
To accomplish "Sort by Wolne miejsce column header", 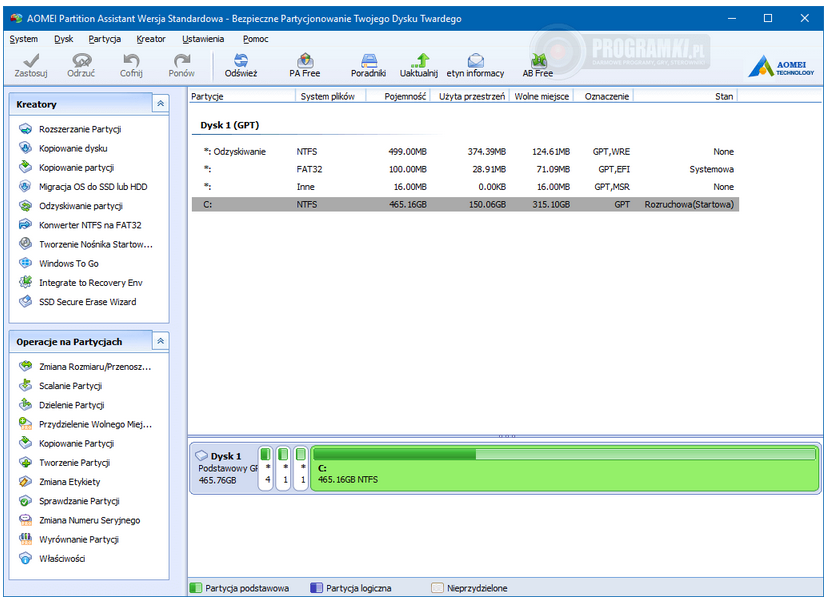I will pyautogui.click(x=541, y=96).
